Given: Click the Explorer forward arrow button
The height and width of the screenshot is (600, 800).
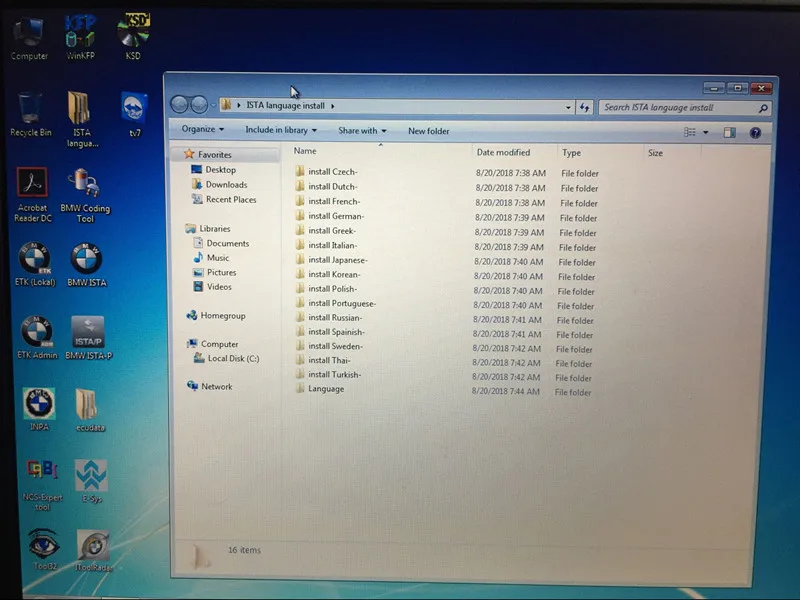Looking at the screenshot, I should [199, 105].
